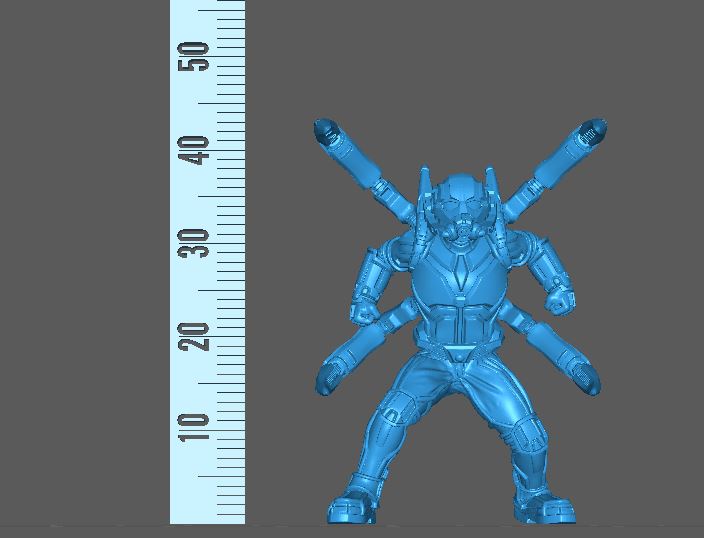Click the upper-left mechanical arm tip
This screenshot has width=704, height=538.
coord(327,132)
